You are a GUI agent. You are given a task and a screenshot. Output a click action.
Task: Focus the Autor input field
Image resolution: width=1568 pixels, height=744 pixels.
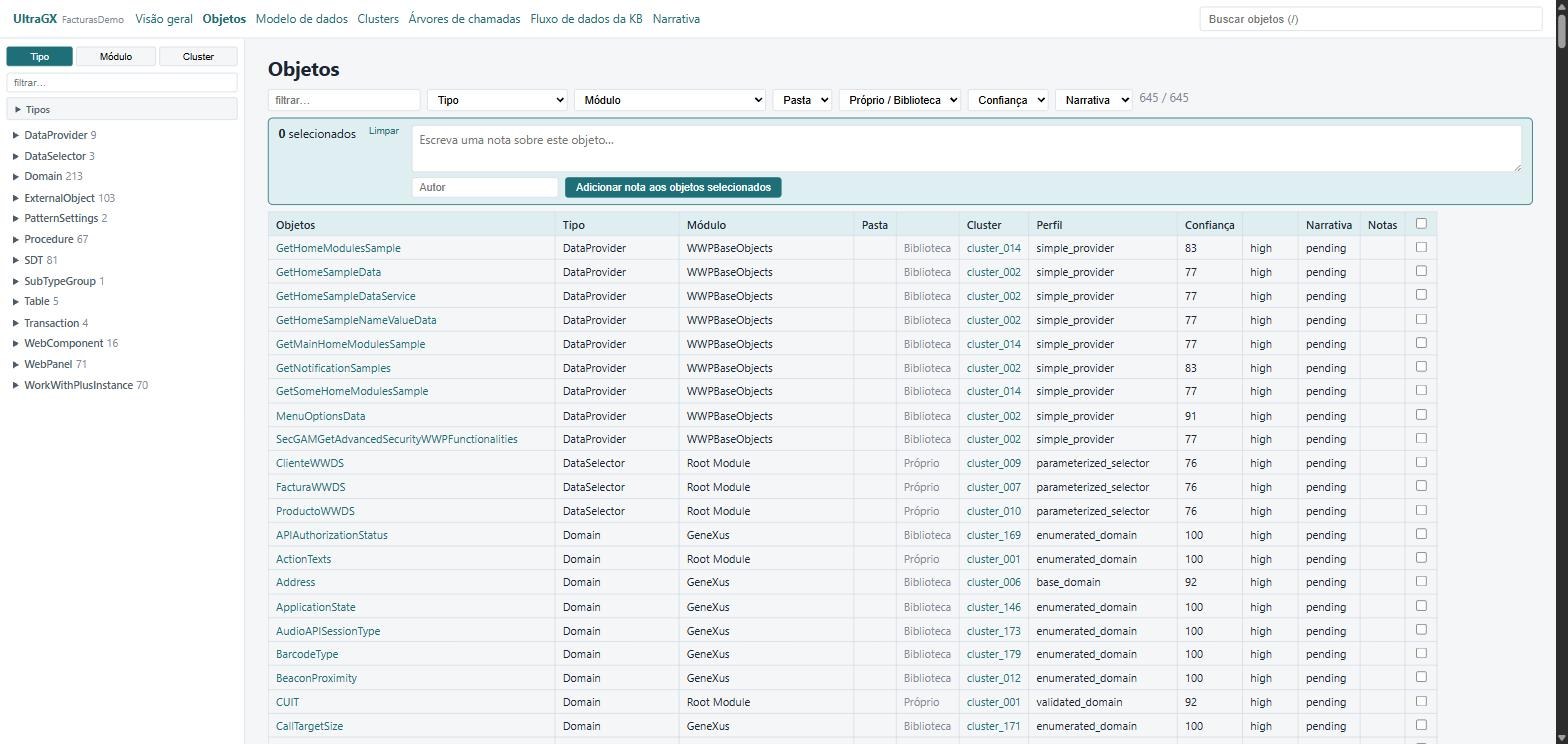(x=485, y=187)
